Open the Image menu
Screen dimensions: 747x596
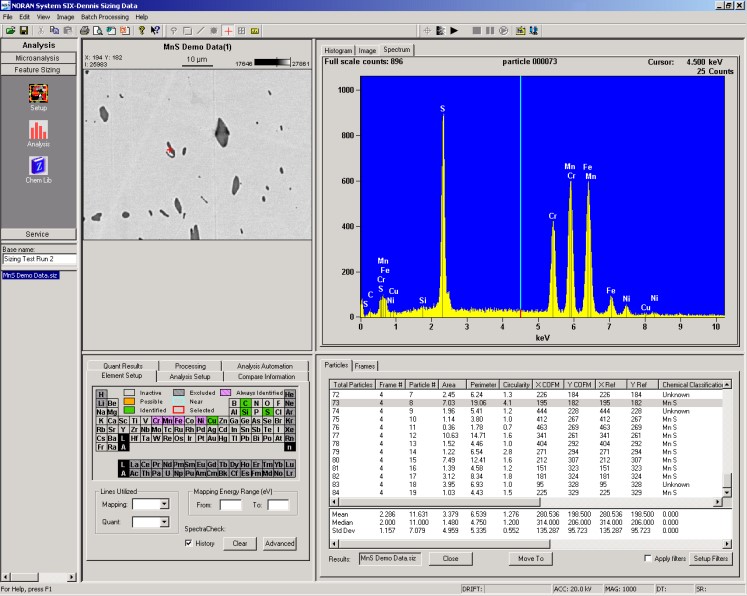[x=65, y=17]
